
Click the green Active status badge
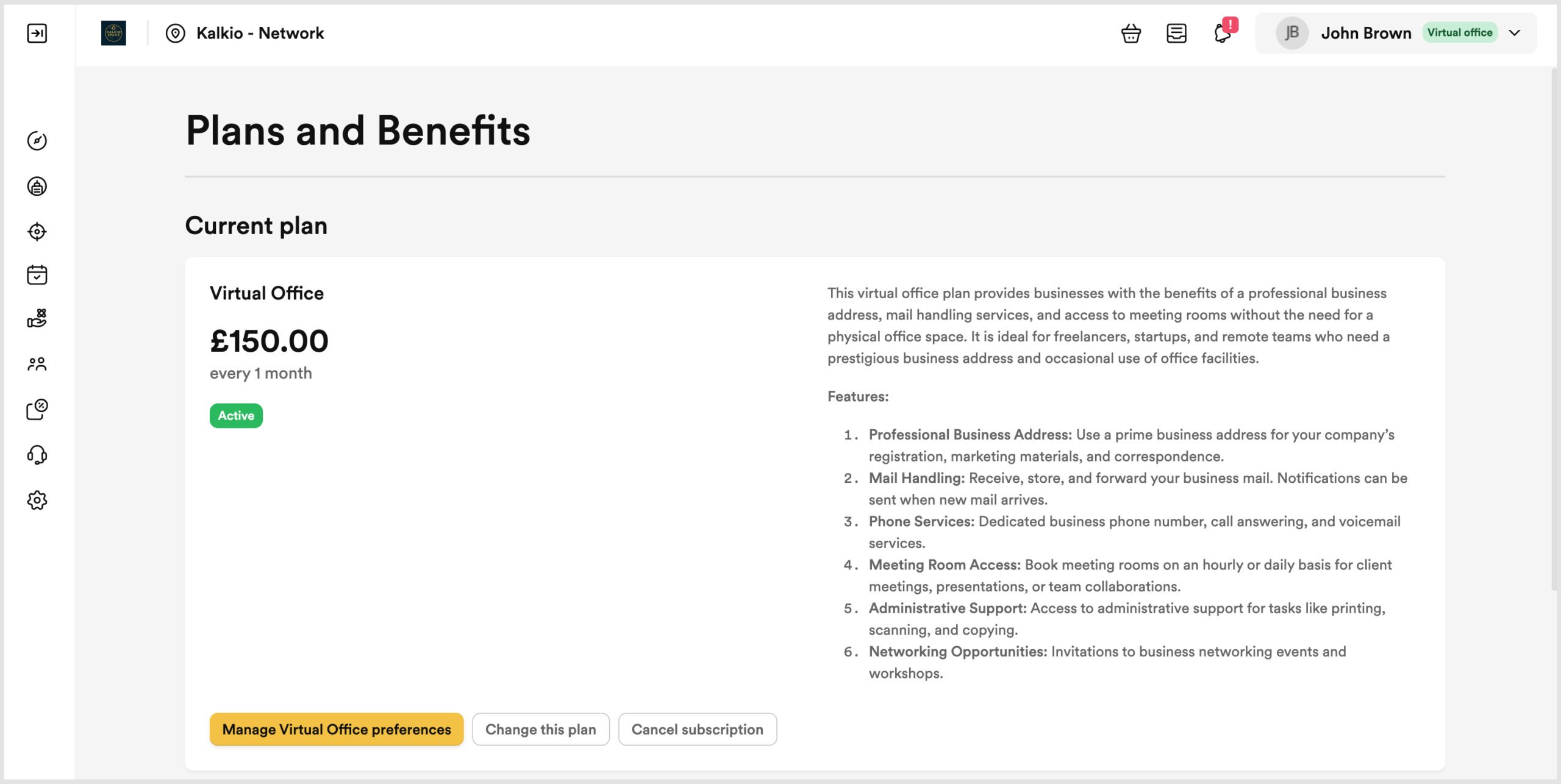pyautogui.click(x=236, y=415)
